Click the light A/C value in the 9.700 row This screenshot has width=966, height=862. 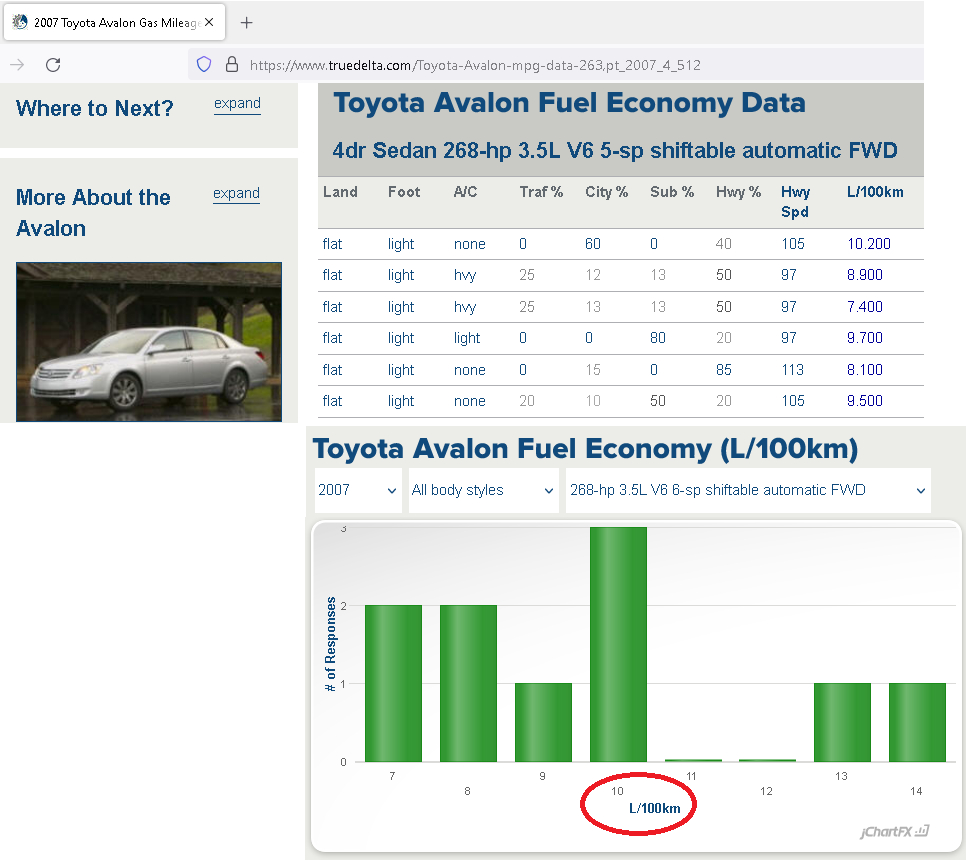coord(467,338)
